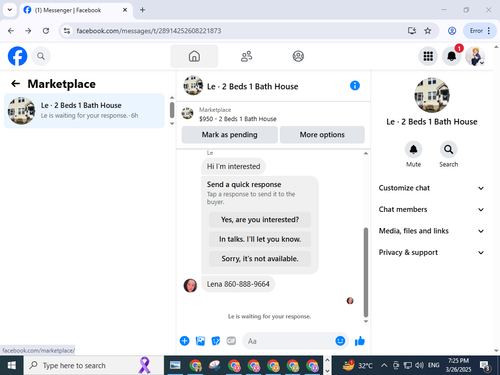Open more actions with the plus icon
Image resolution: width=500 pixels, height=375 pixels.
coord(184,341)
